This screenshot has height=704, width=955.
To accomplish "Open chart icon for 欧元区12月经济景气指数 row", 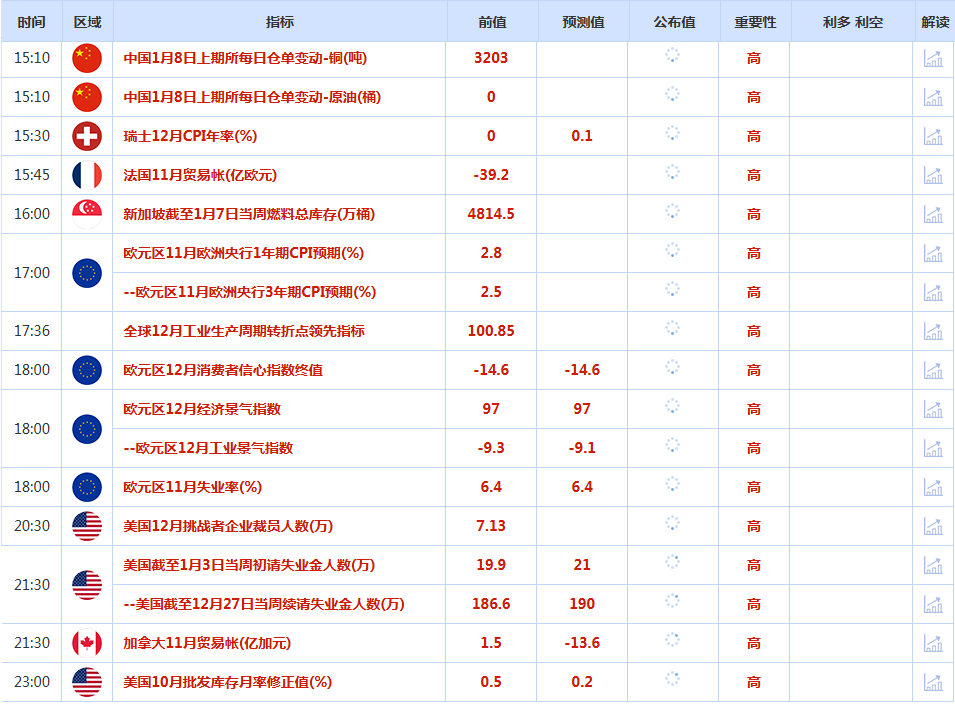I will (933, 409).
